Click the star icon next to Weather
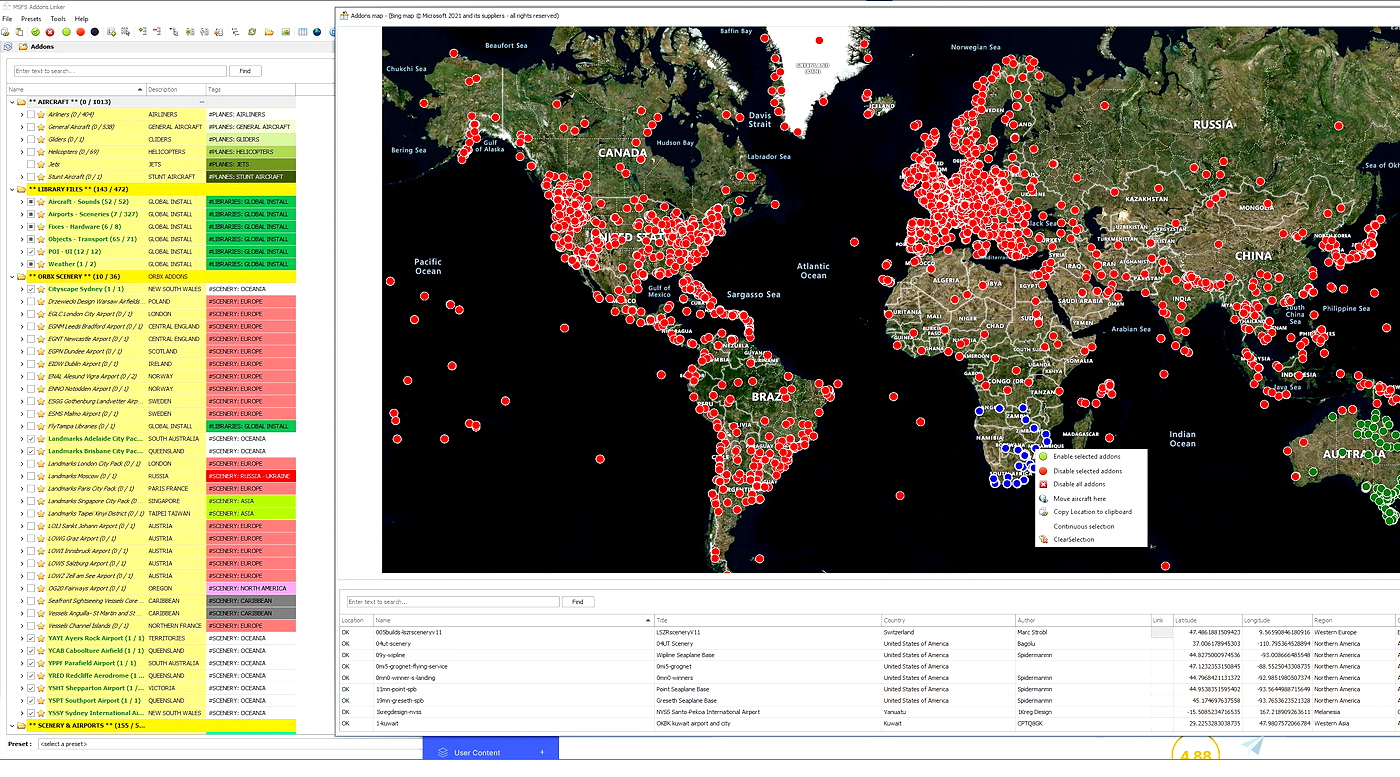Image resolution: width=1400 pixels, height=777 pixels. [41, 264]
